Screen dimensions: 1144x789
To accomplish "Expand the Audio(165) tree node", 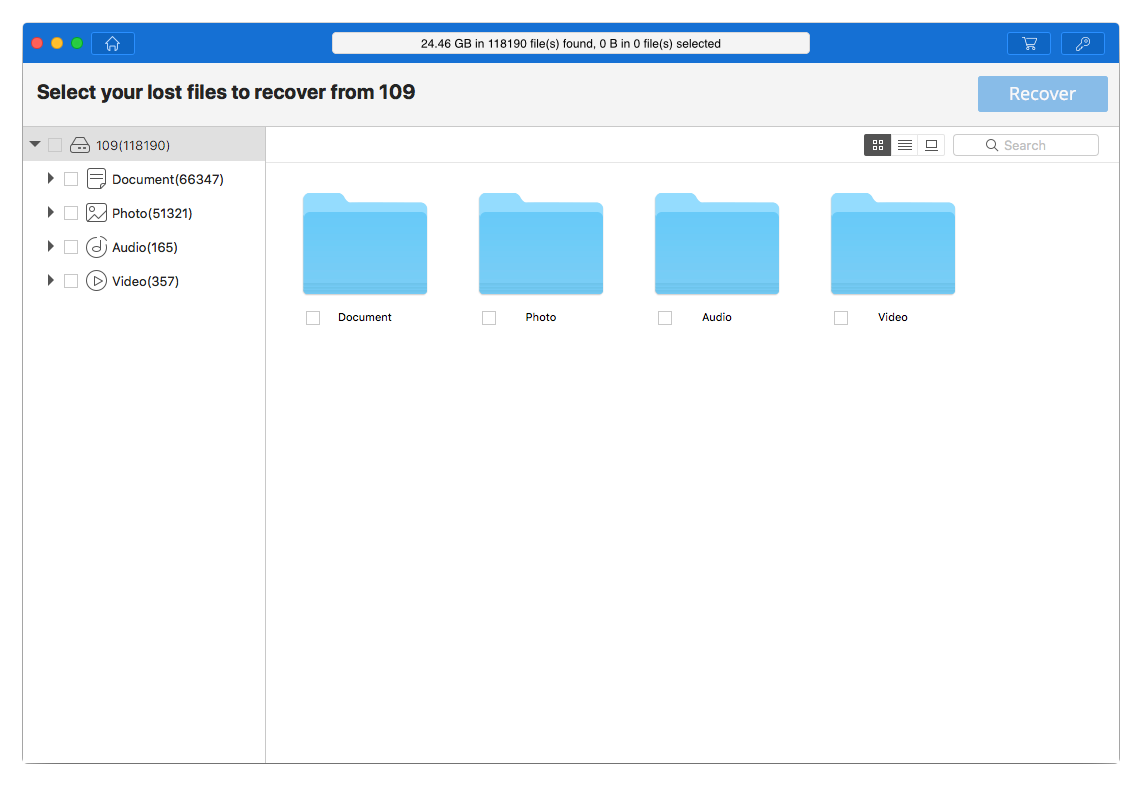I will [x=50, y=247].
